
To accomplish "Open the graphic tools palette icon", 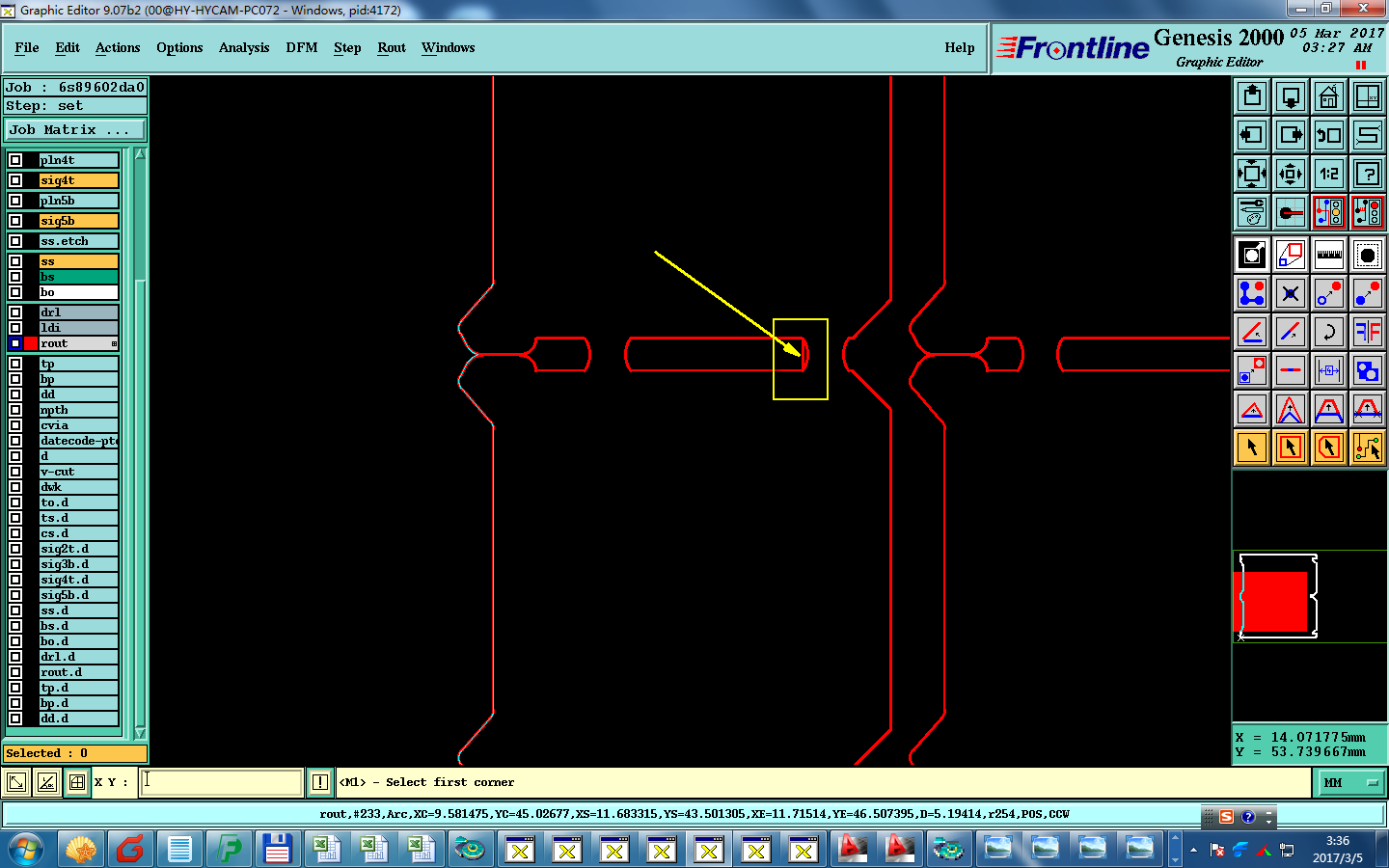I will click(x=1252, y=212).
